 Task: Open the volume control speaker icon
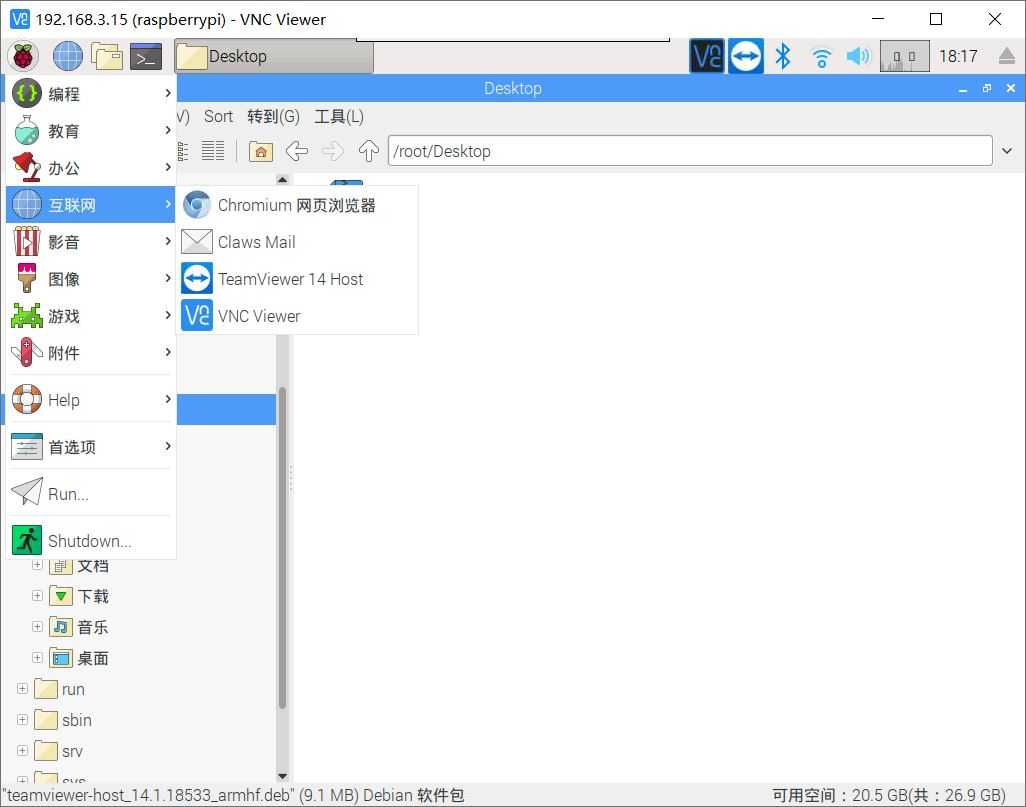point(858,56)
